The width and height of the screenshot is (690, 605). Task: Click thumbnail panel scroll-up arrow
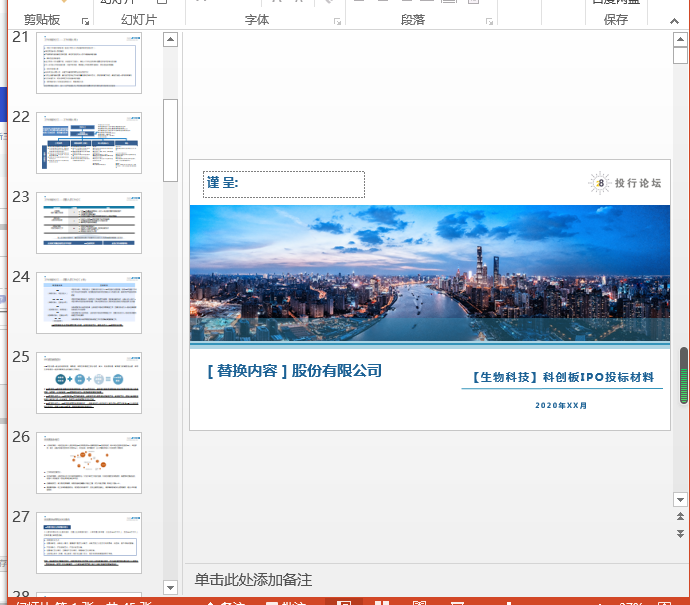coord(170,40)
